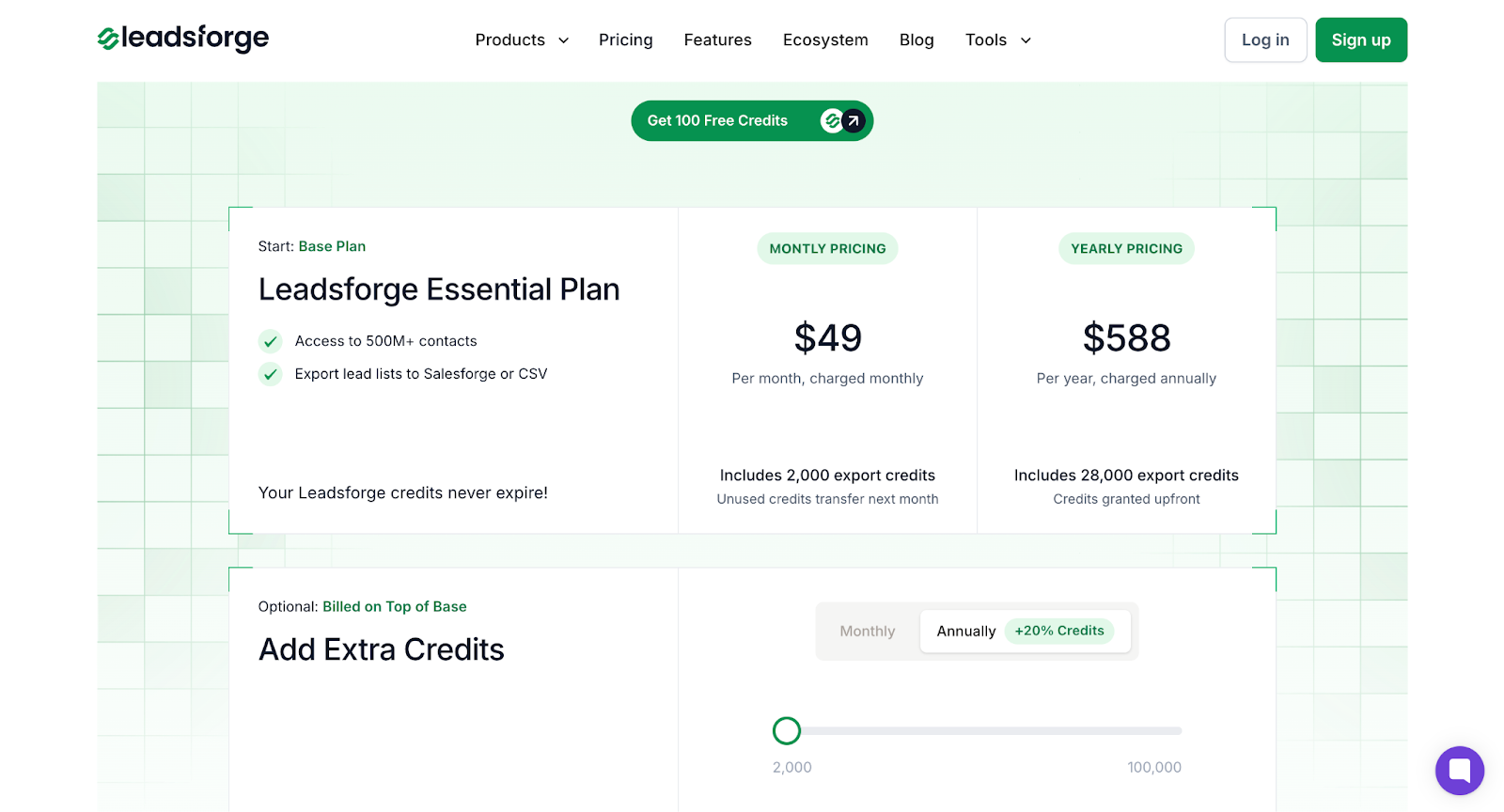Click the arrow icon in Get 100 Free Credits
This screenshot has width=1504, height=812.
click(x=853, y=121)
